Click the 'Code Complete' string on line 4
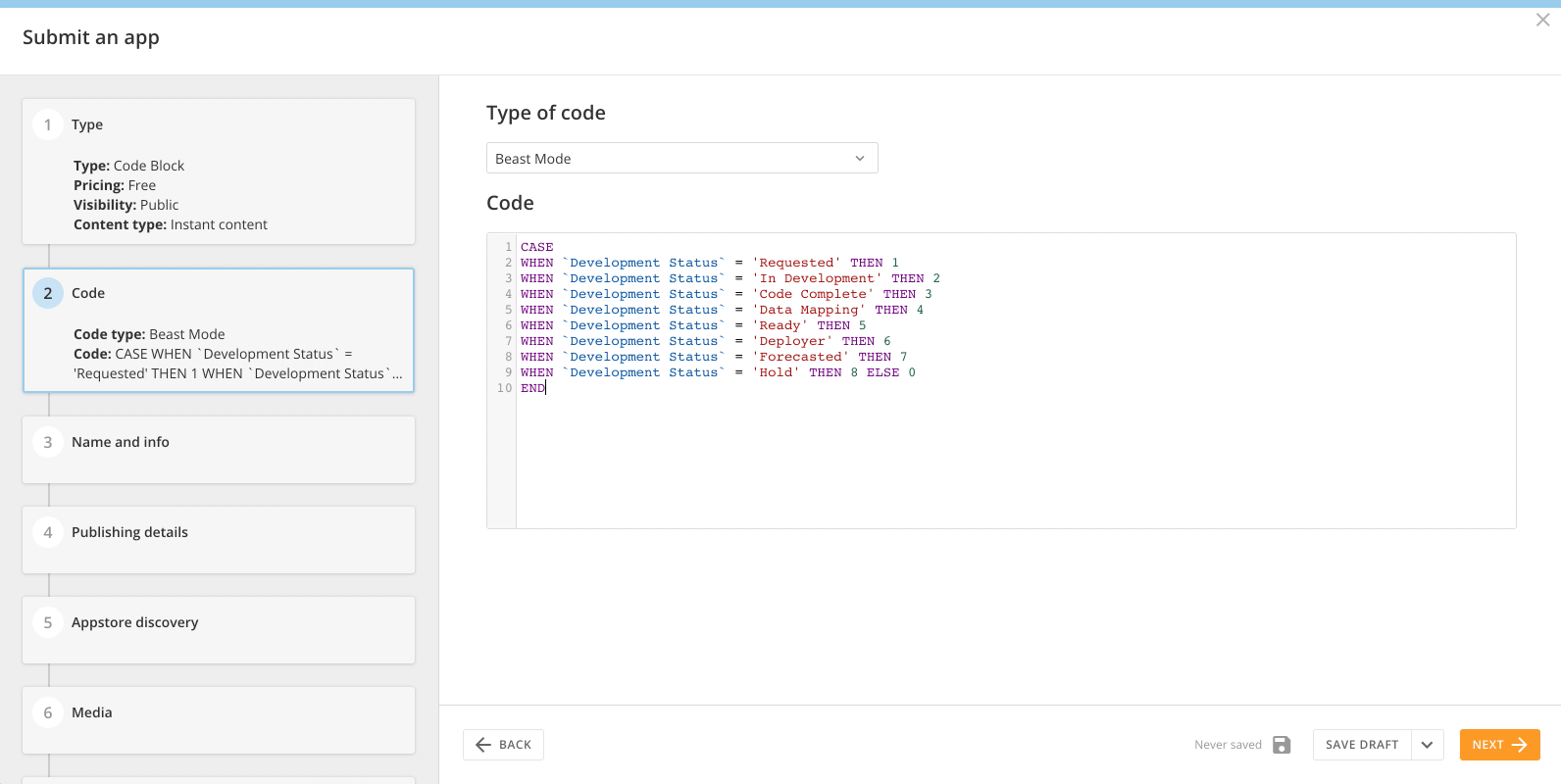Screen dimensions: 1561x784 [813, 294]
